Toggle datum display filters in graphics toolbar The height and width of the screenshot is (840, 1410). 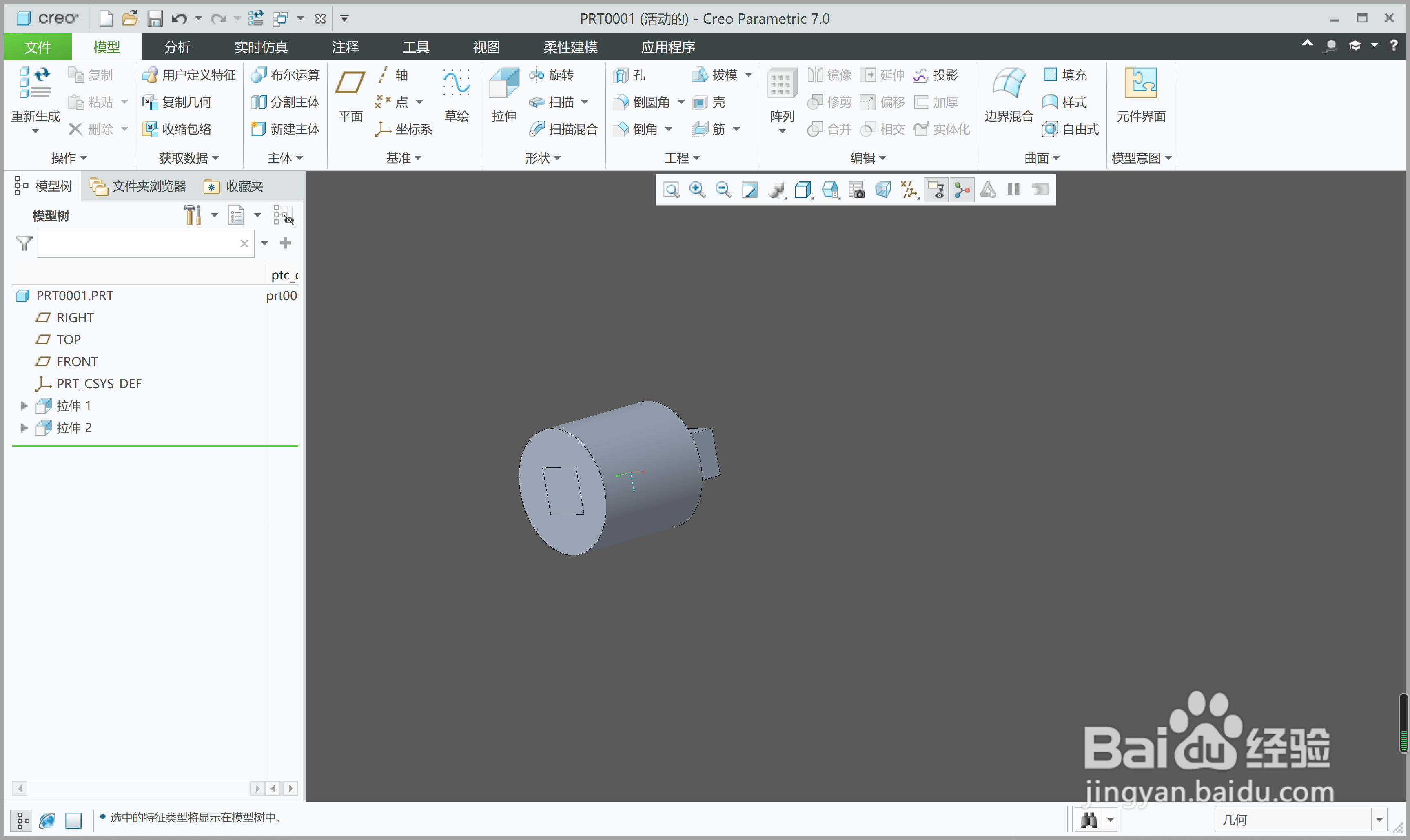click(909, 190)
